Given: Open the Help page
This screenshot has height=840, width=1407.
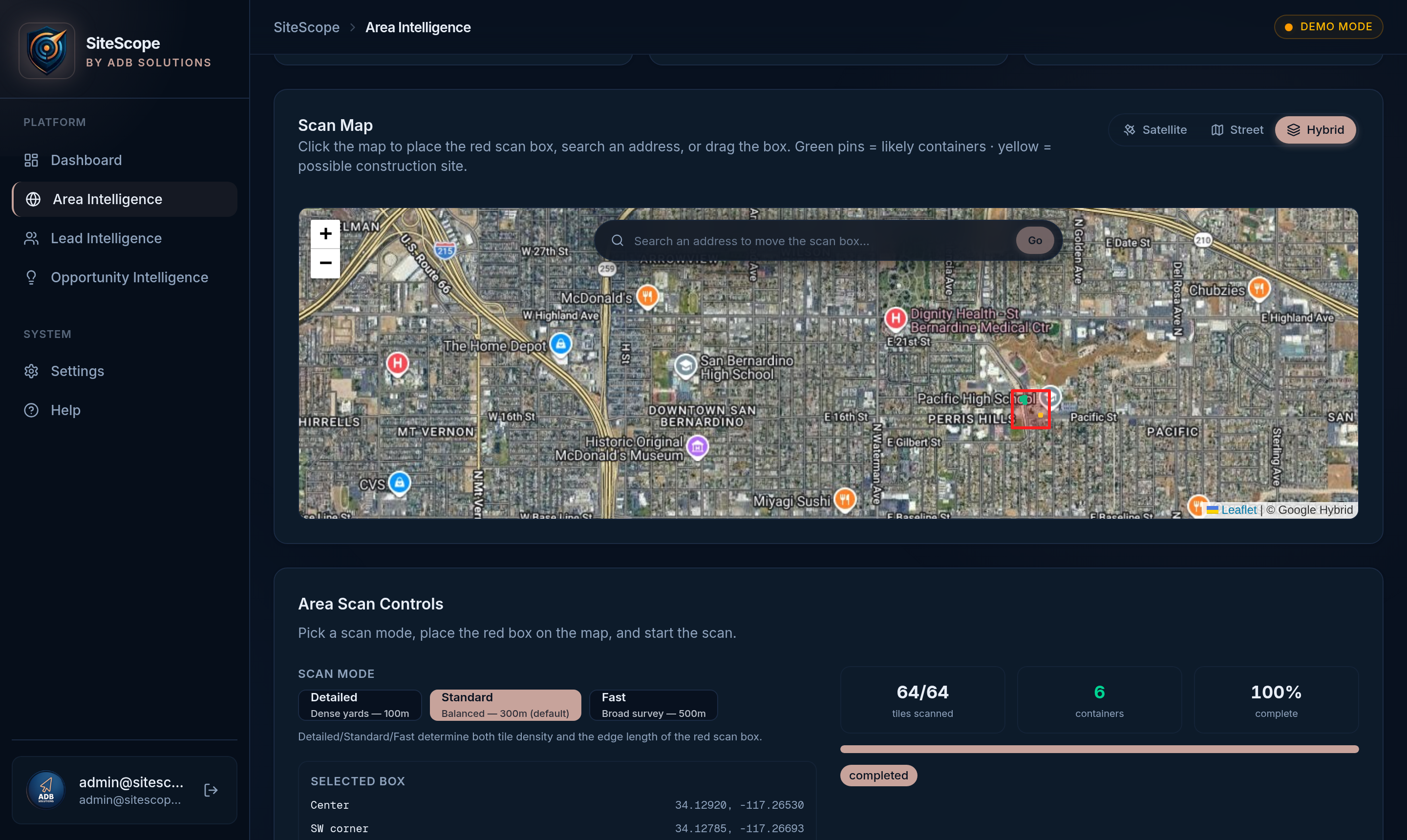Looking at the screenshot, I should [124, 410].
